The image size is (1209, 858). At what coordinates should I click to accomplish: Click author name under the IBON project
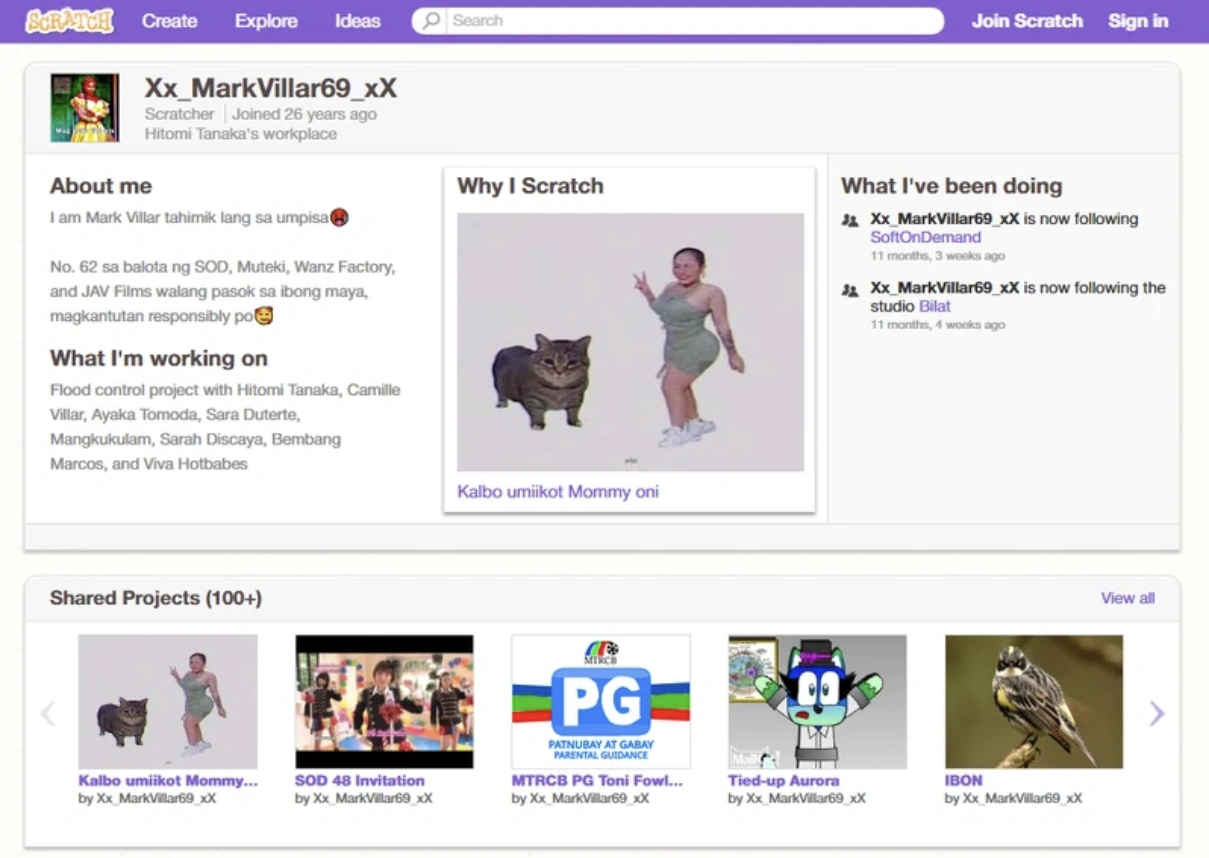coord(1021,798)
